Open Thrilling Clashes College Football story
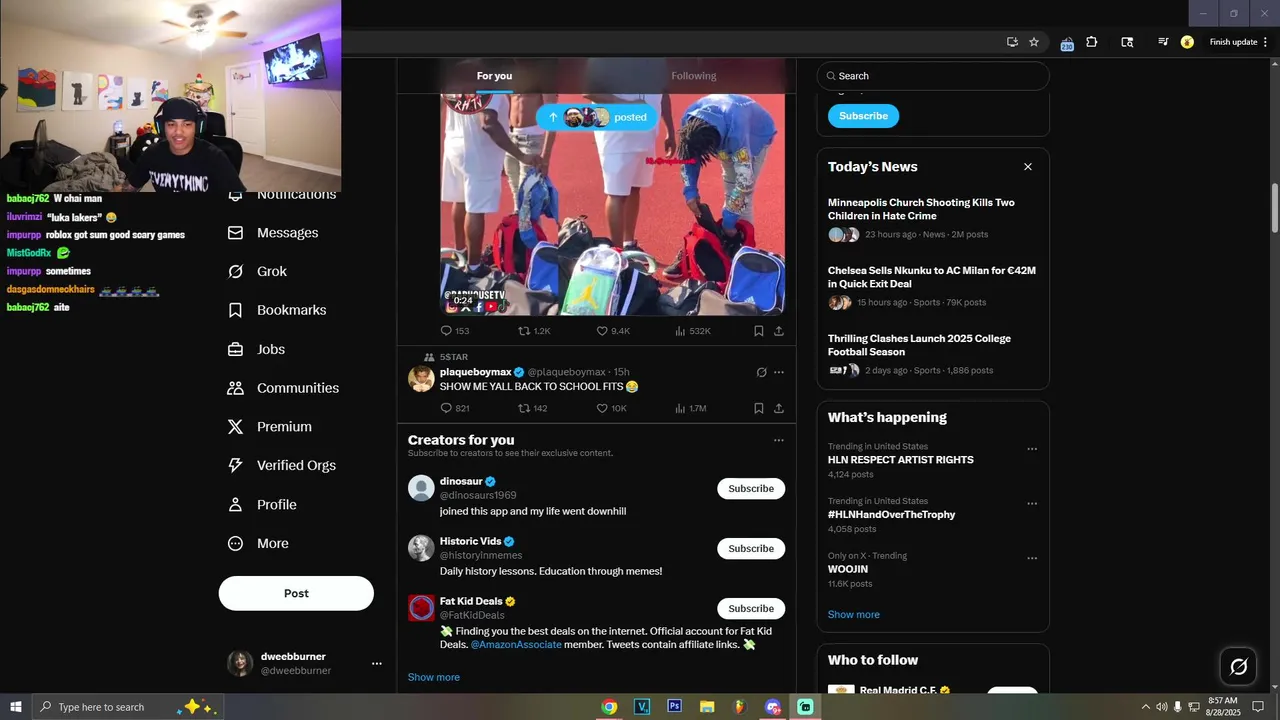This screenshot has width=1280, height=720. pyautogui.click(x=919, y=345)
